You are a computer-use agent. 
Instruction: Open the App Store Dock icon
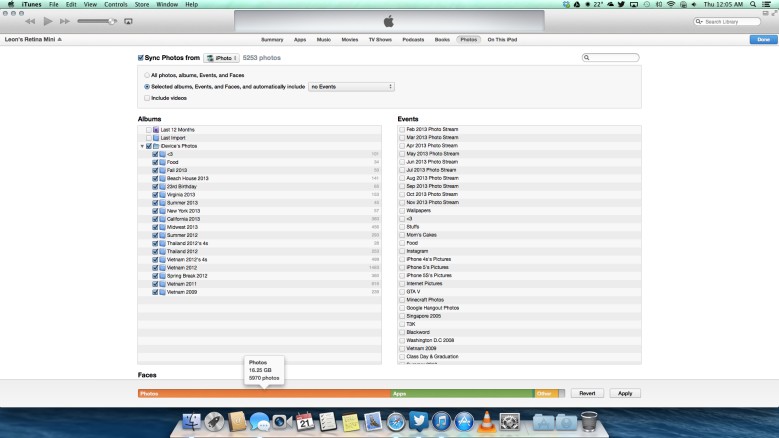[464, 422]
